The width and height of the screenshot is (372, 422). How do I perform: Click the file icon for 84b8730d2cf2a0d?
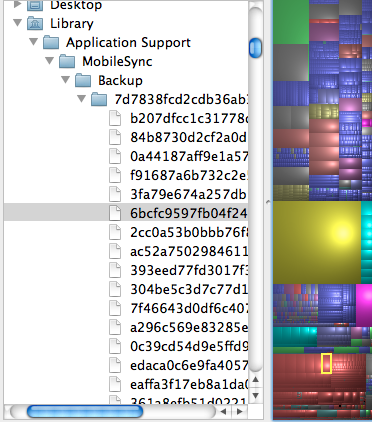click(115, 137)
